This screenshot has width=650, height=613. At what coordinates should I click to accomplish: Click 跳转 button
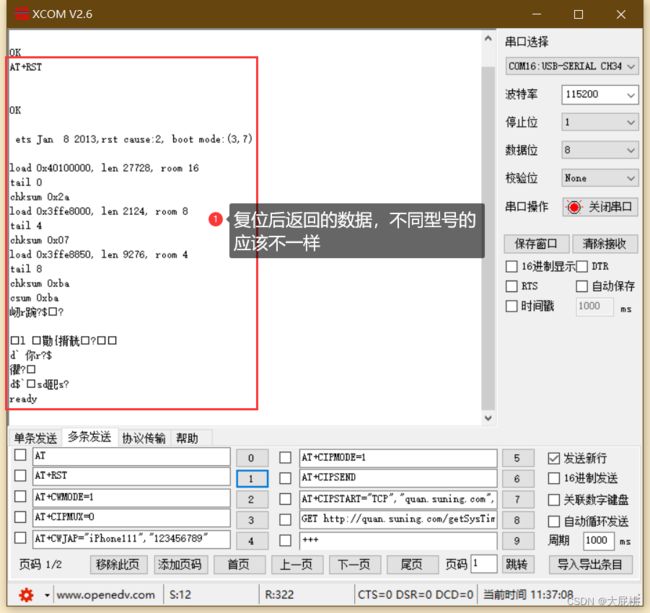pyautogui.click(x=518, y=565)
